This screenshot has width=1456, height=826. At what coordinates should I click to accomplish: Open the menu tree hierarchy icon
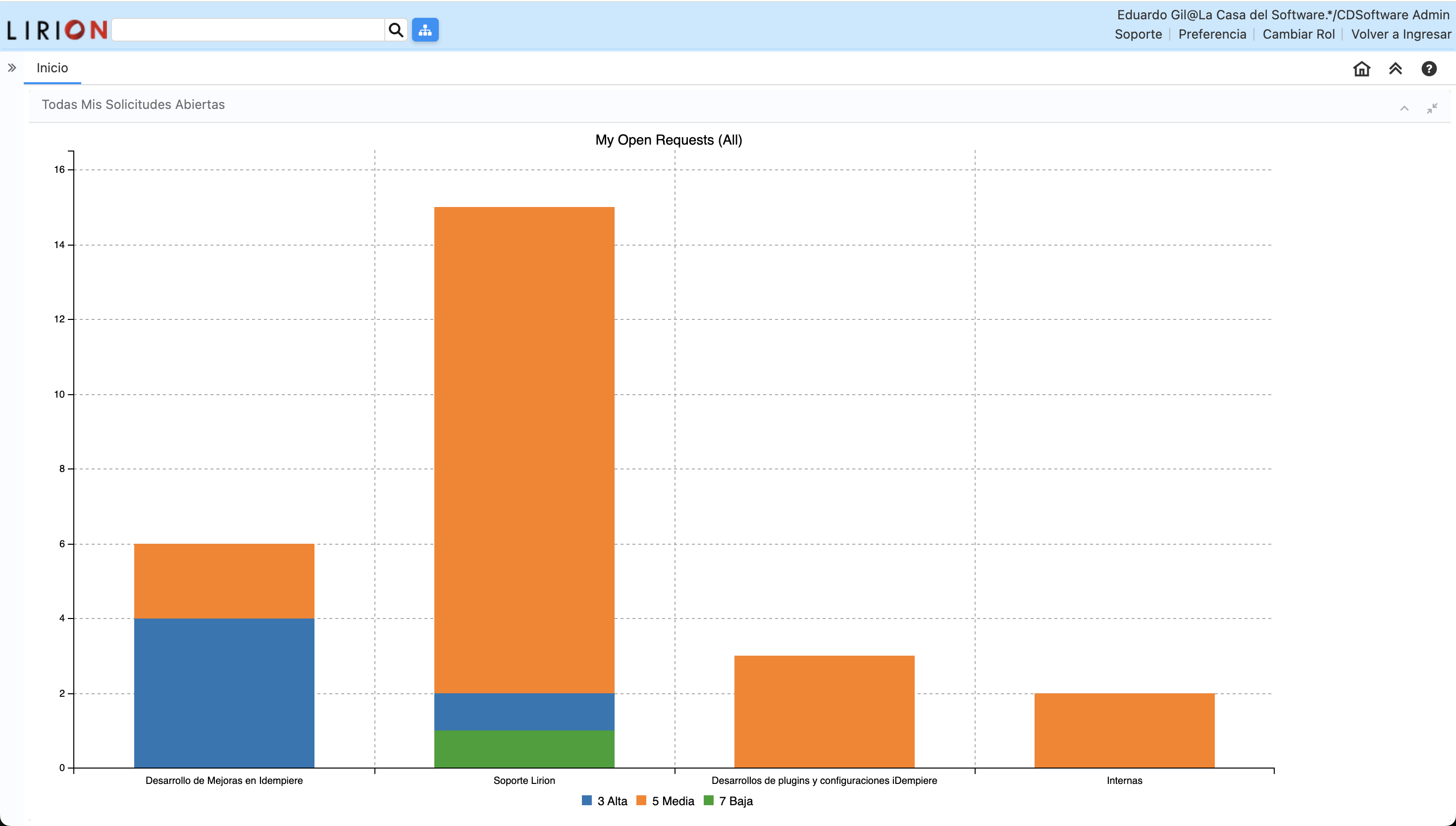[425, 30]
